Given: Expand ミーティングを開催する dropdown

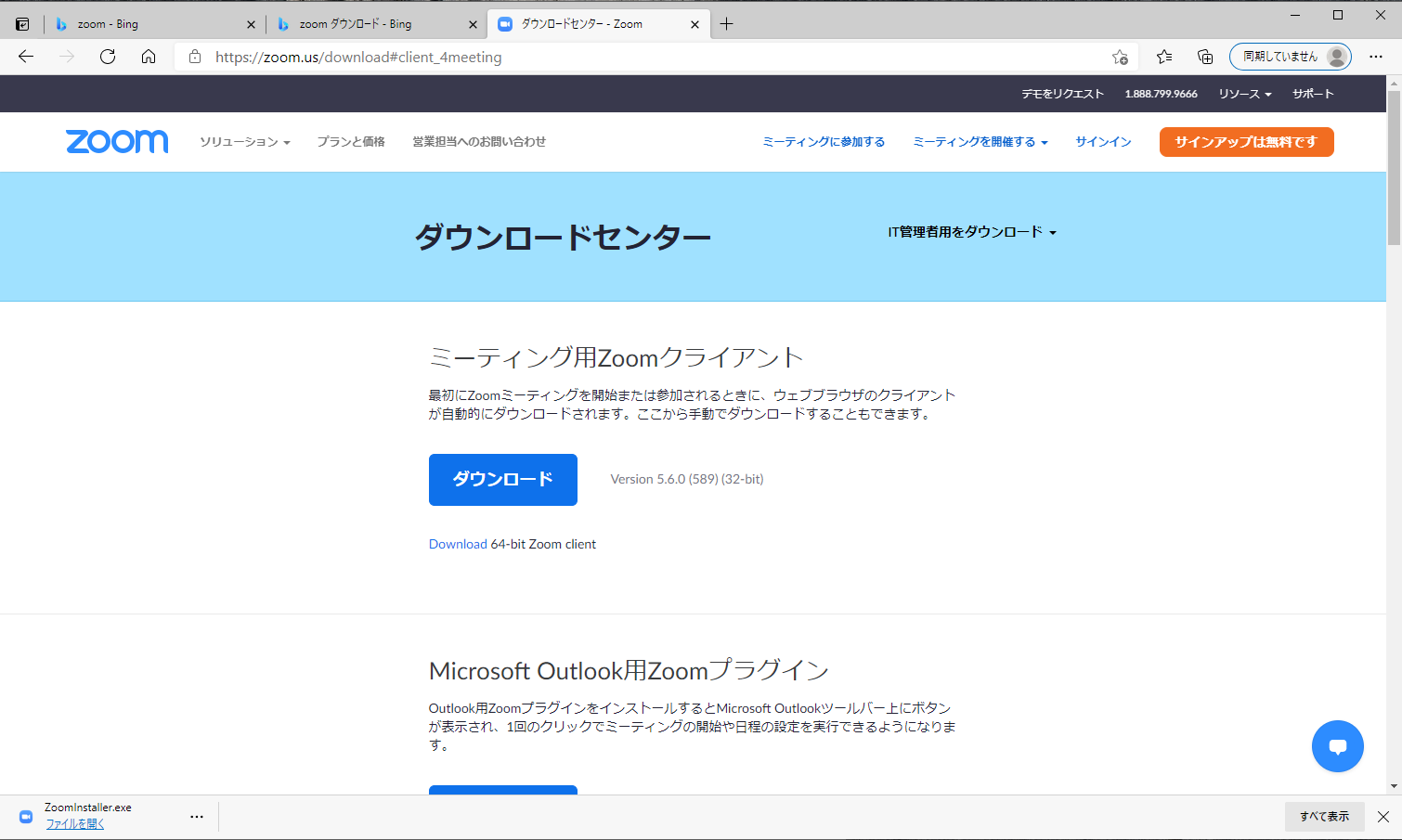Looking at the screenshot, I should coord(980,142).
